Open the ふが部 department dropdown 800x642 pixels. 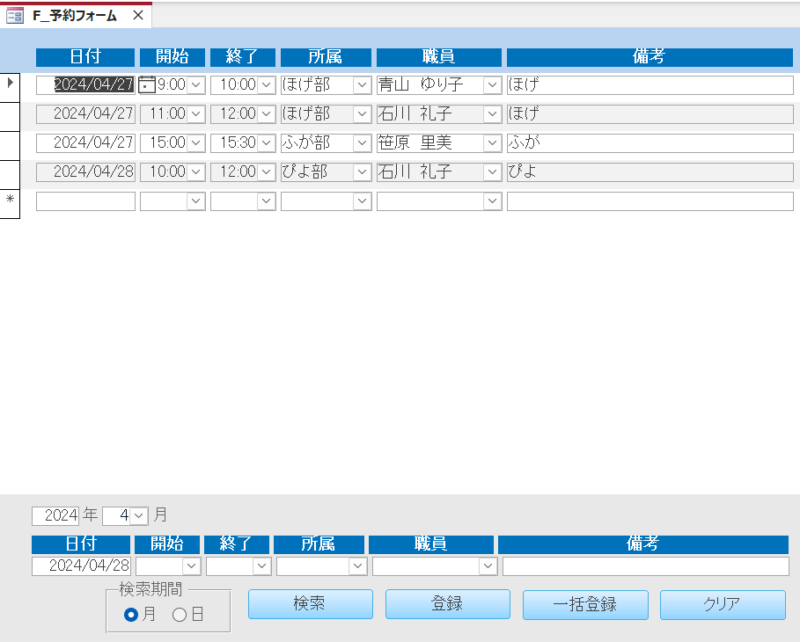[x=362, y=143]
